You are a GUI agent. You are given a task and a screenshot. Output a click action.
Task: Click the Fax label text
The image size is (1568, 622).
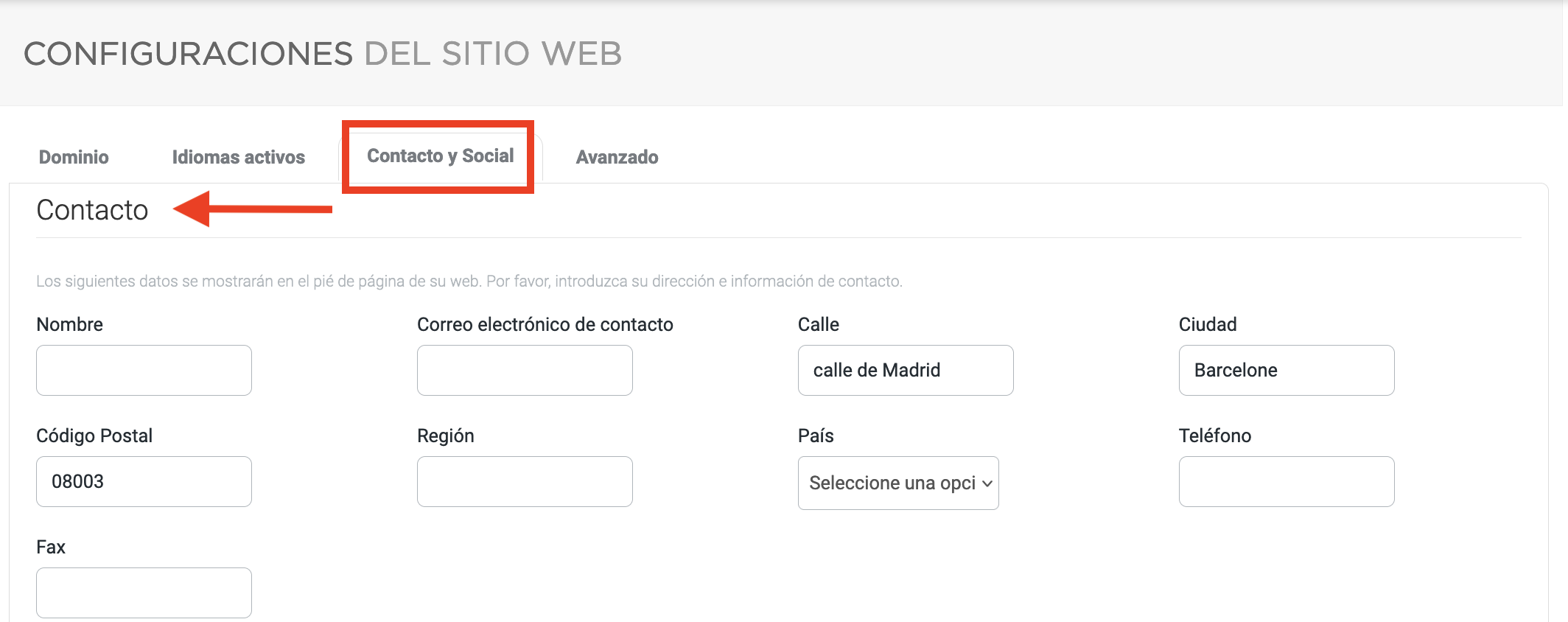tap(51, 547)
